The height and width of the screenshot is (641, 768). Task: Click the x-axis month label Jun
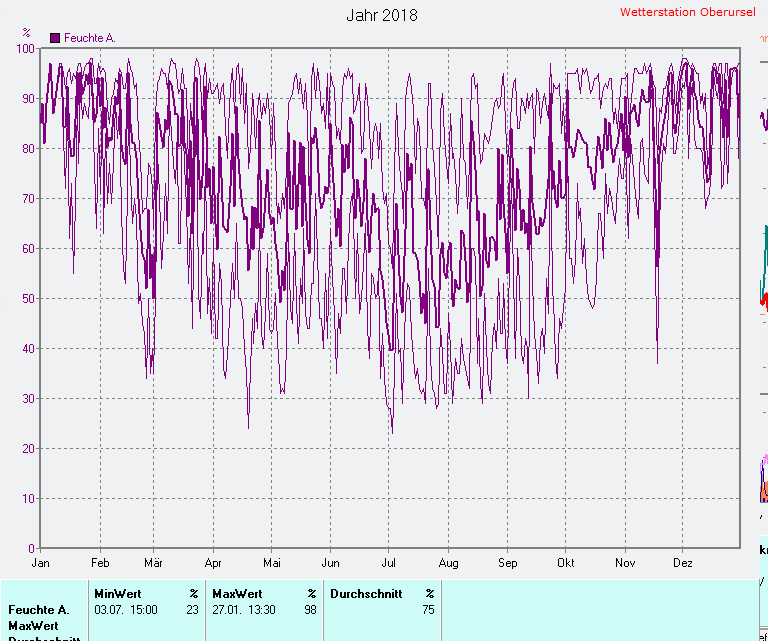[x=331, y=563]
